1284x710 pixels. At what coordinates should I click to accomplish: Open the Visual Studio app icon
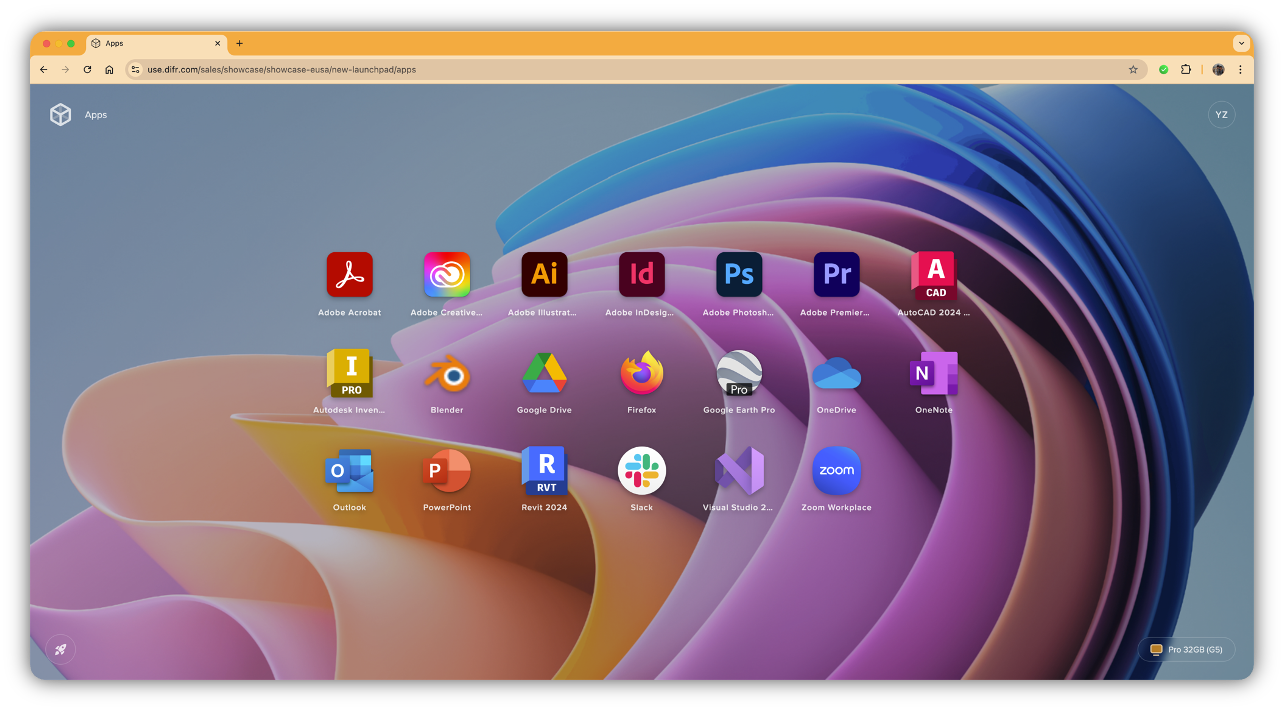click(739, 470)
